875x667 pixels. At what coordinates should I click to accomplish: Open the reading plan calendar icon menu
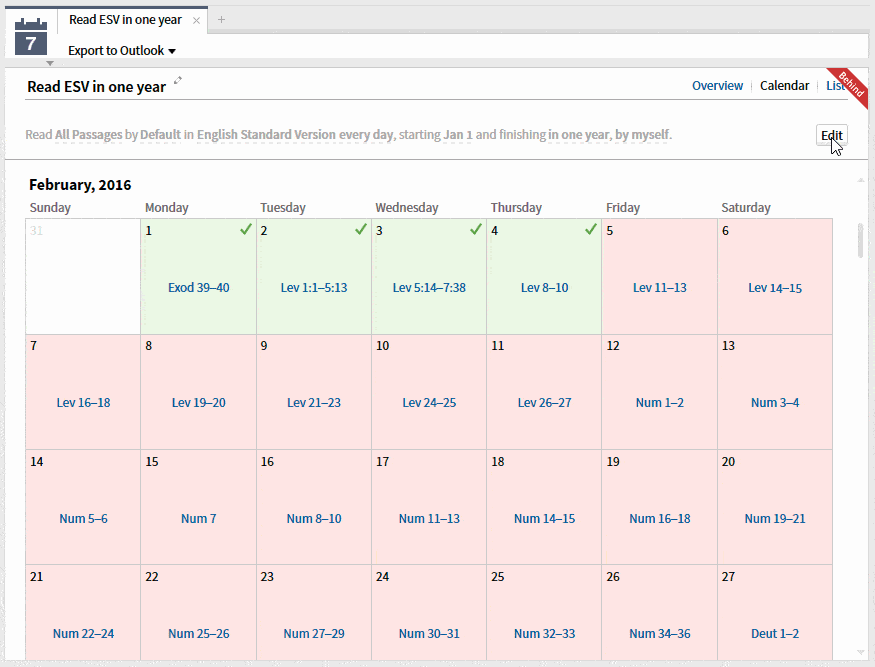(x=31, y=36)
